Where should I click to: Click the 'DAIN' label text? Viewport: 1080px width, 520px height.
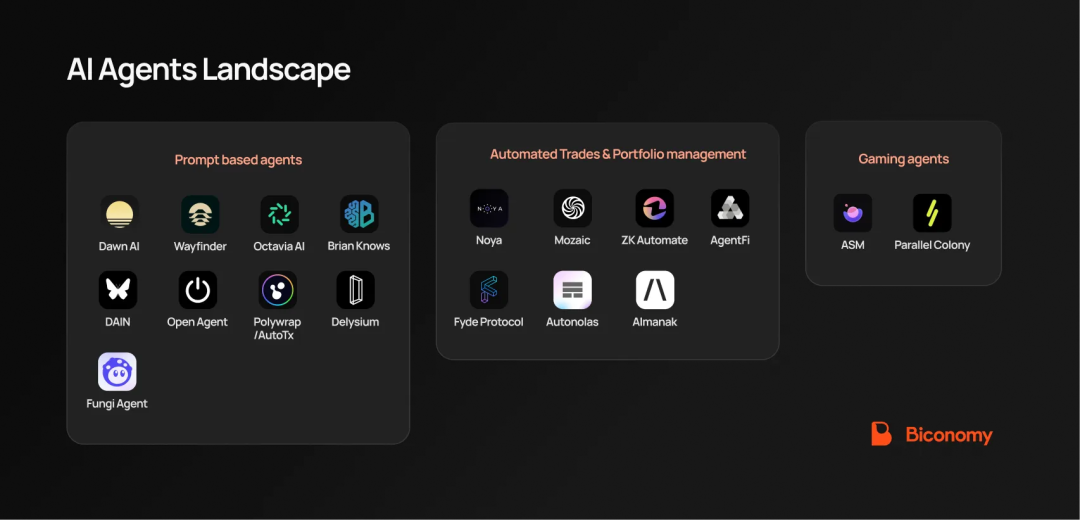[x=118, y=322]
